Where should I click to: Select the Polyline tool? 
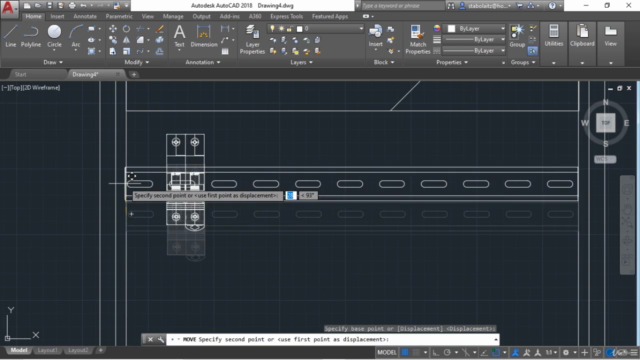[x=31, y=36]
